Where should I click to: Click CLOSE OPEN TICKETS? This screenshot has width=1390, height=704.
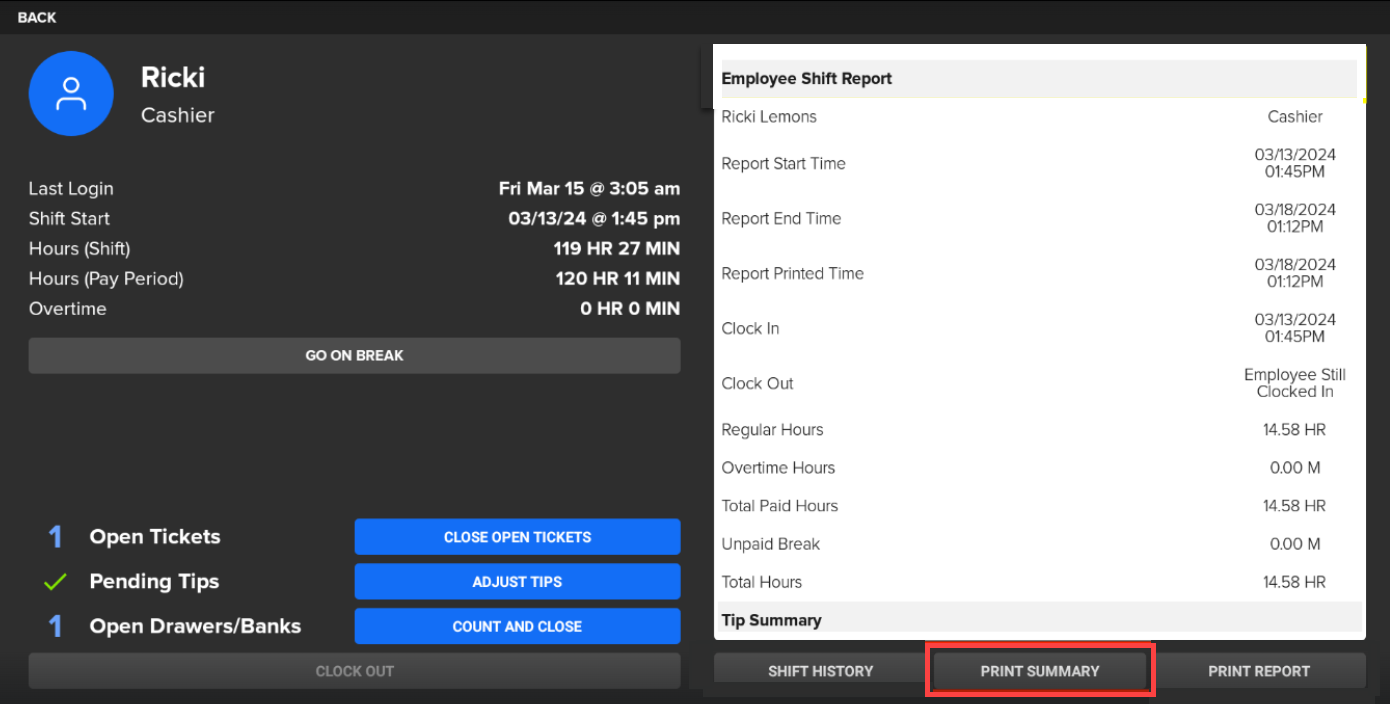coord(517,537)
